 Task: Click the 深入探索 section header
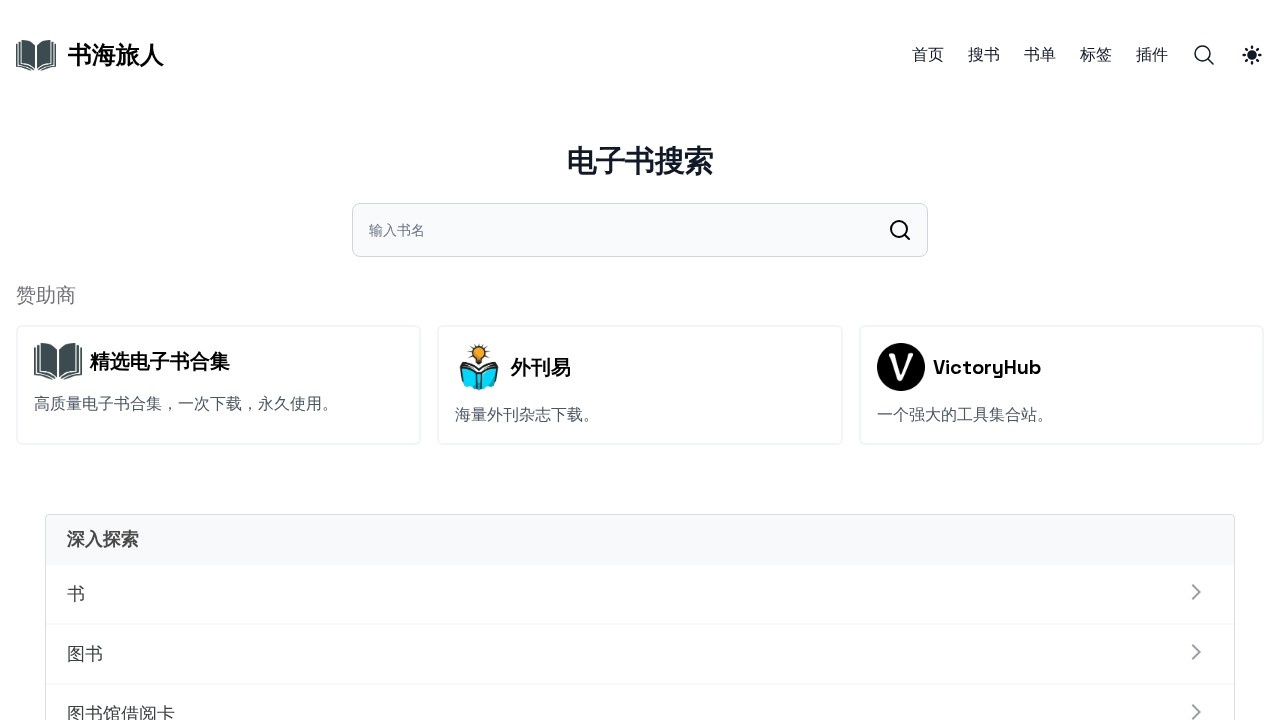(102, 539)
